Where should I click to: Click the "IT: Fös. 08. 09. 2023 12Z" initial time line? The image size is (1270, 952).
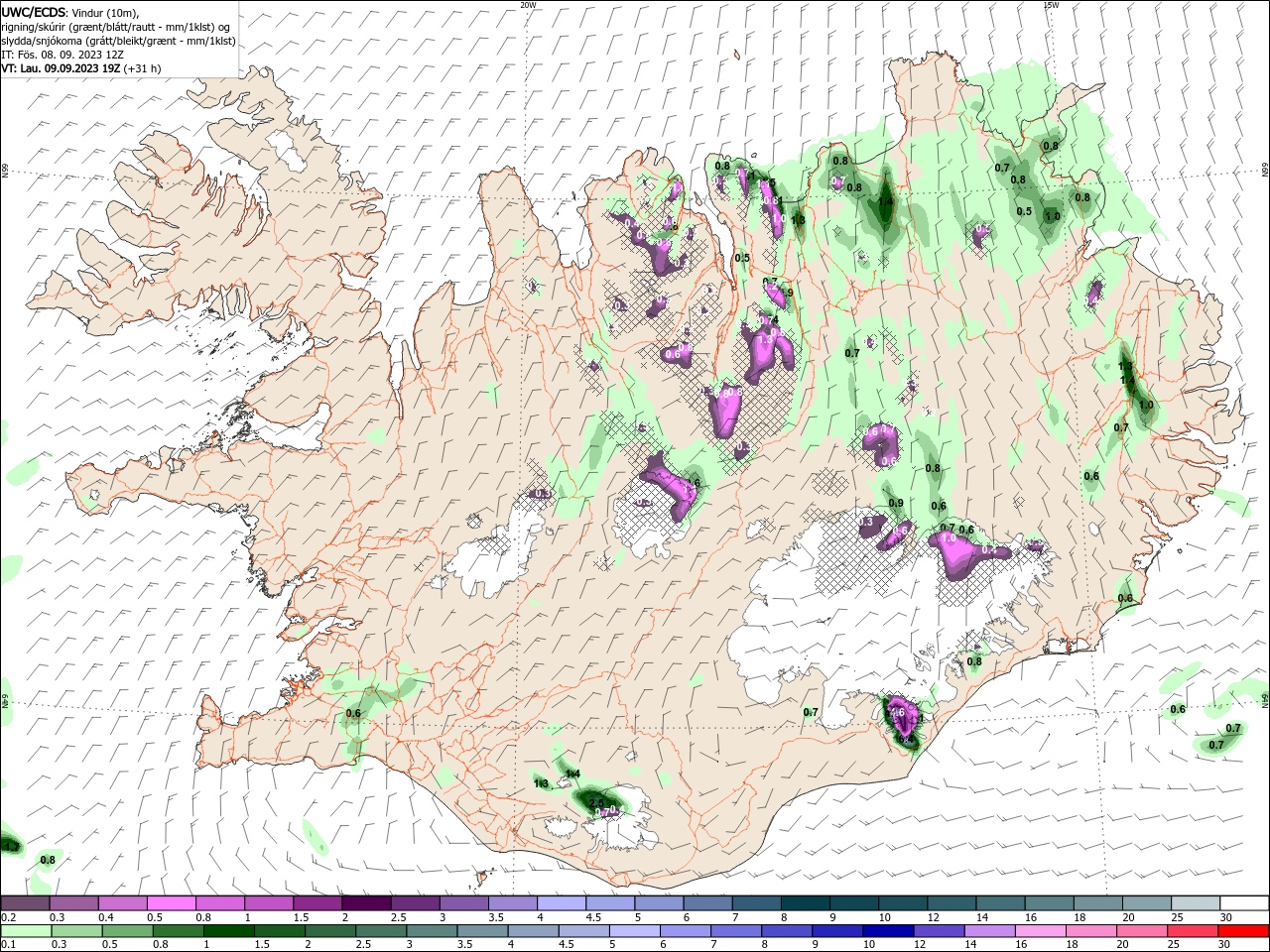pos(63,55)
